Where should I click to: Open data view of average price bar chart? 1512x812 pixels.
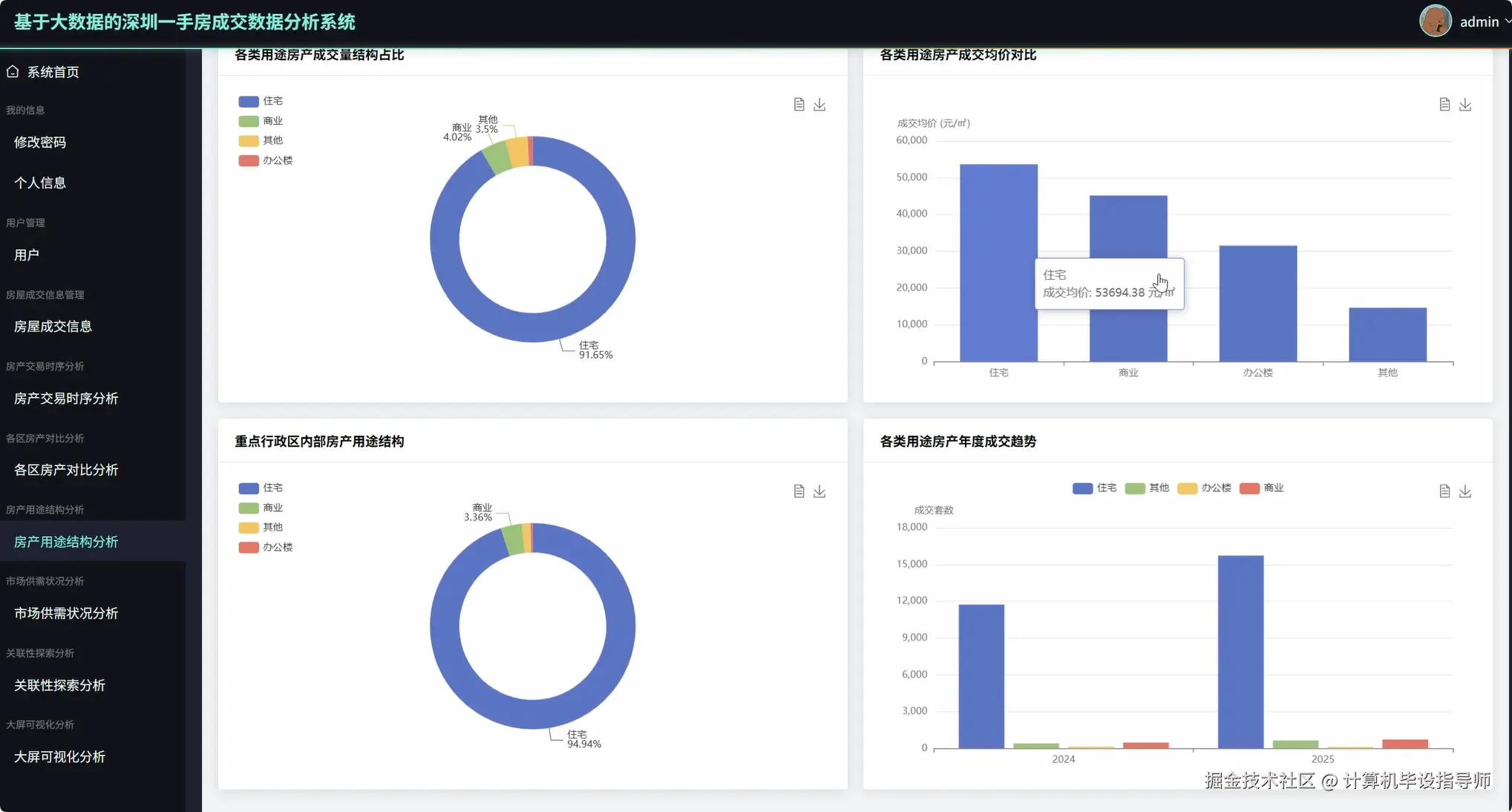pos(1444,105)
